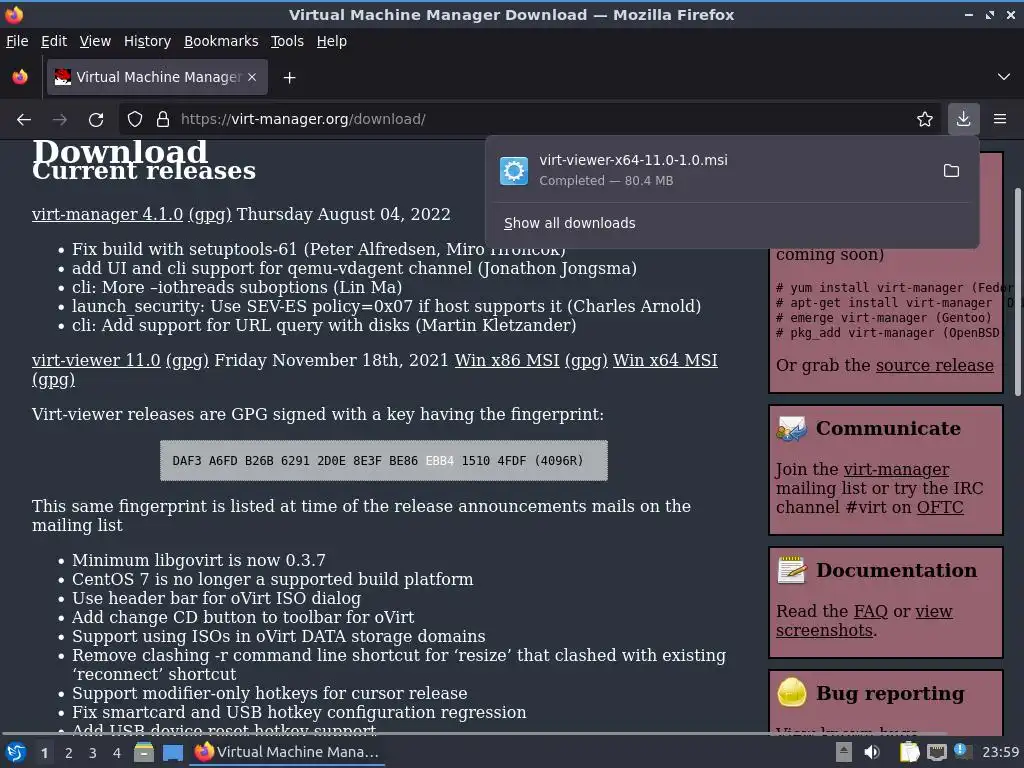Click Show all downloads
The width and height of the screenshot is (1024, 768).
pos(569,223)
